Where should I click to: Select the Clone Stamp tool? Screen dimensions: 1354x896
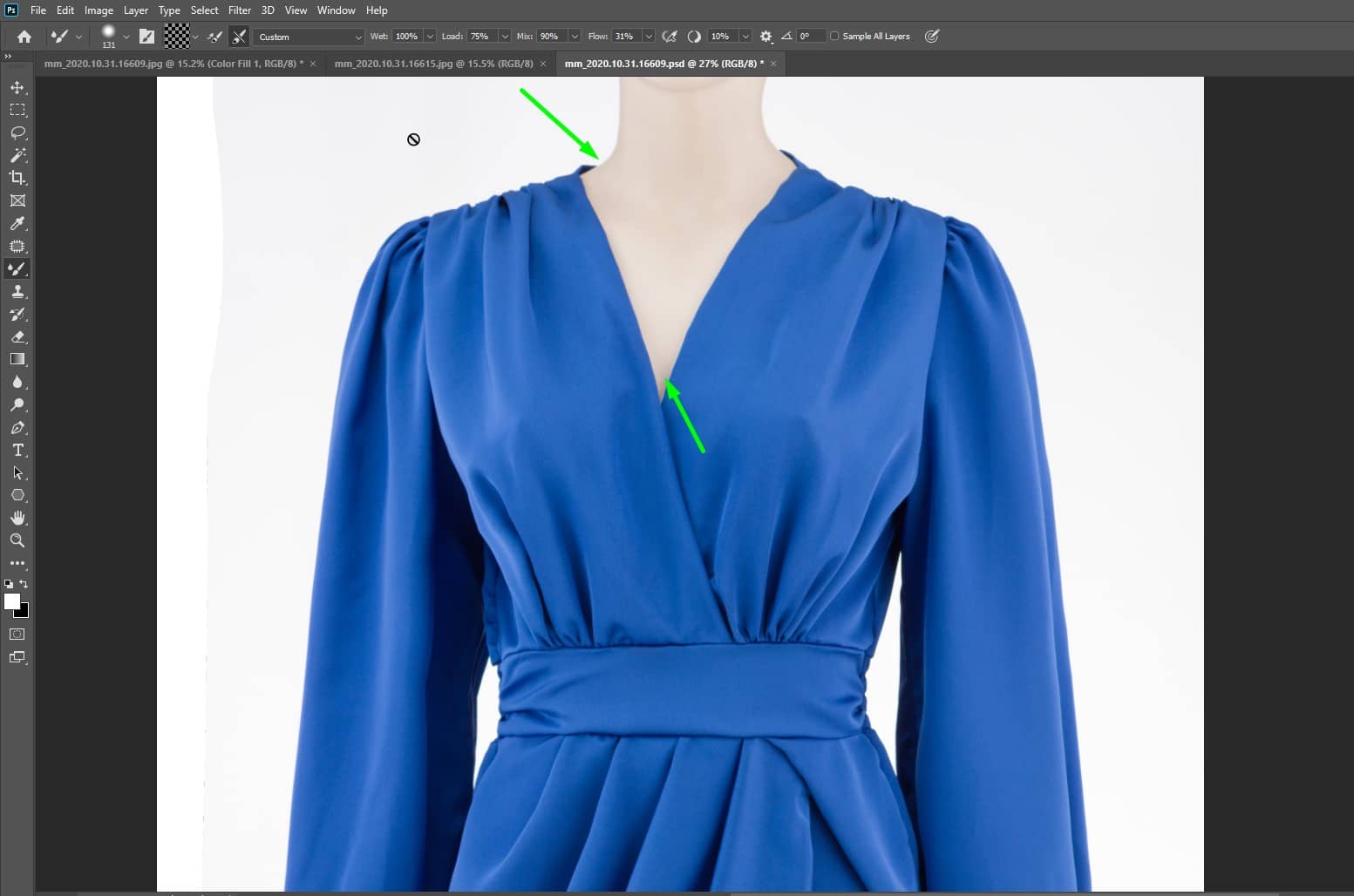point(17,292)
